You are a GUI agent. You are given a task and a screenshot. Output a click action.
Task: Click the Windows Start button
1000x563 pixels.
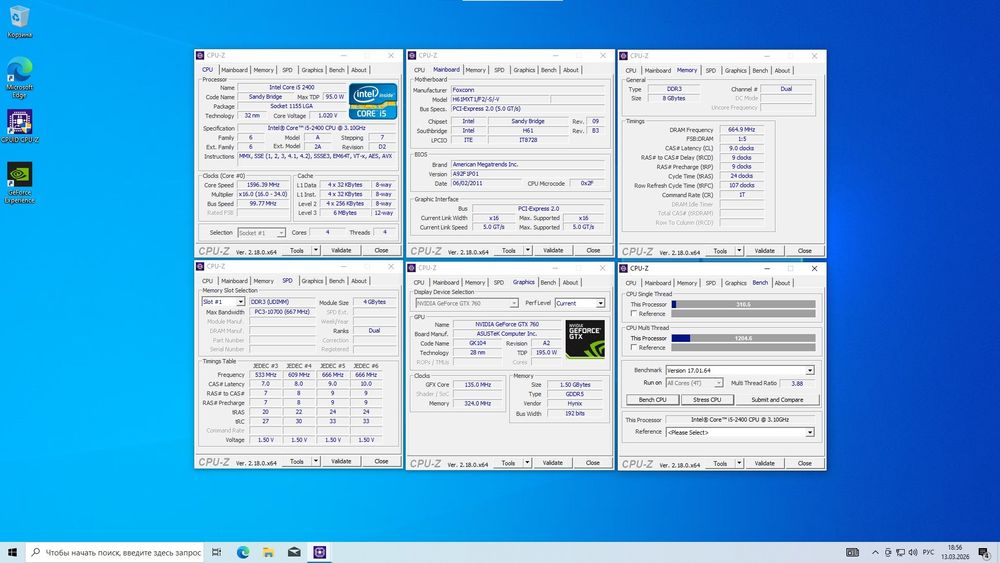pos(12,552)
